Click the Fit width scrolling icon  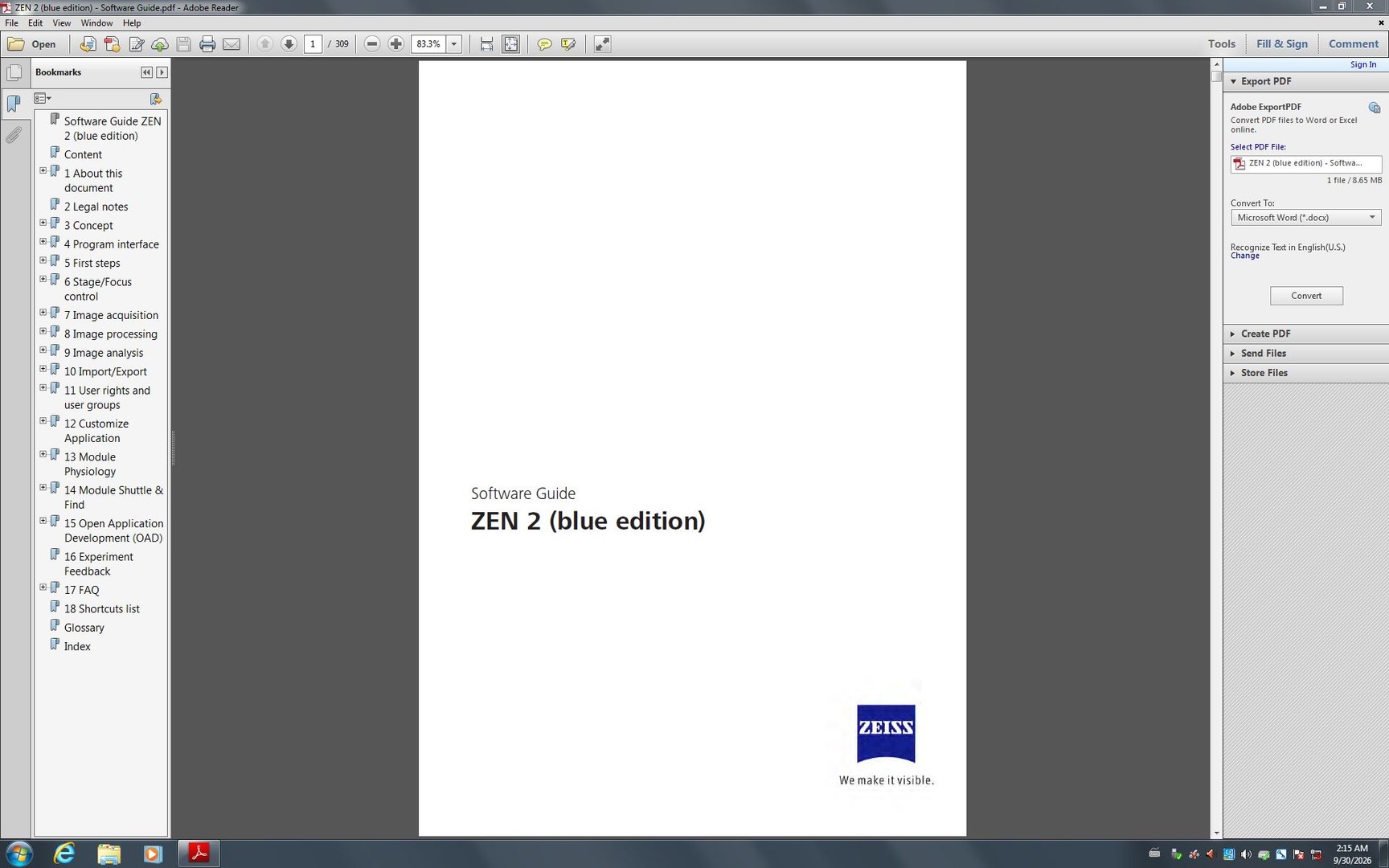coord(487,44)
